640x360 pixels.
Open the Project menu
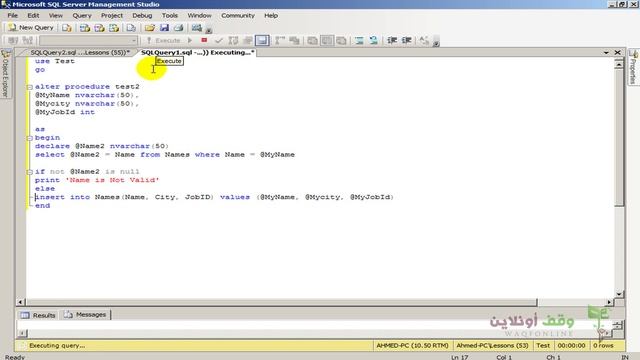tap(112, 16)
